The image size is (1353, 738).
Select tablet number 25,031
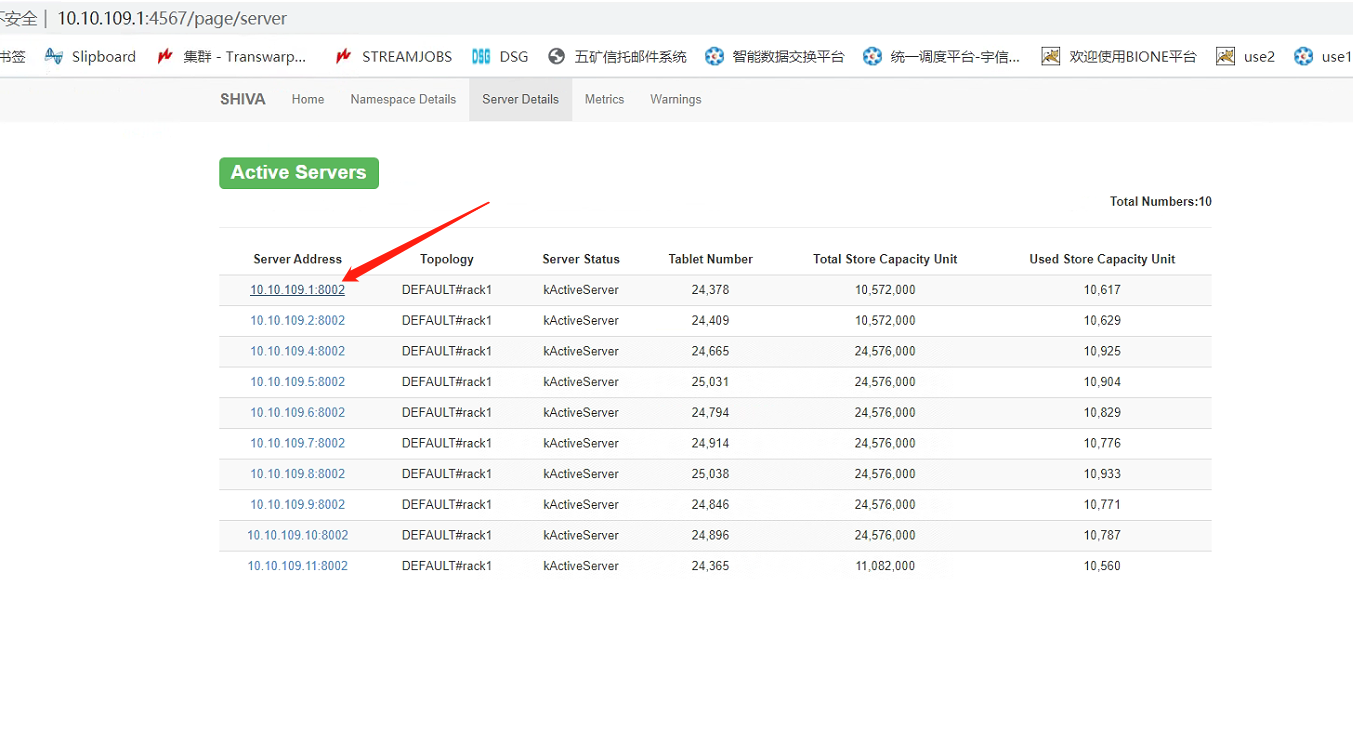[x=710, y=382]
